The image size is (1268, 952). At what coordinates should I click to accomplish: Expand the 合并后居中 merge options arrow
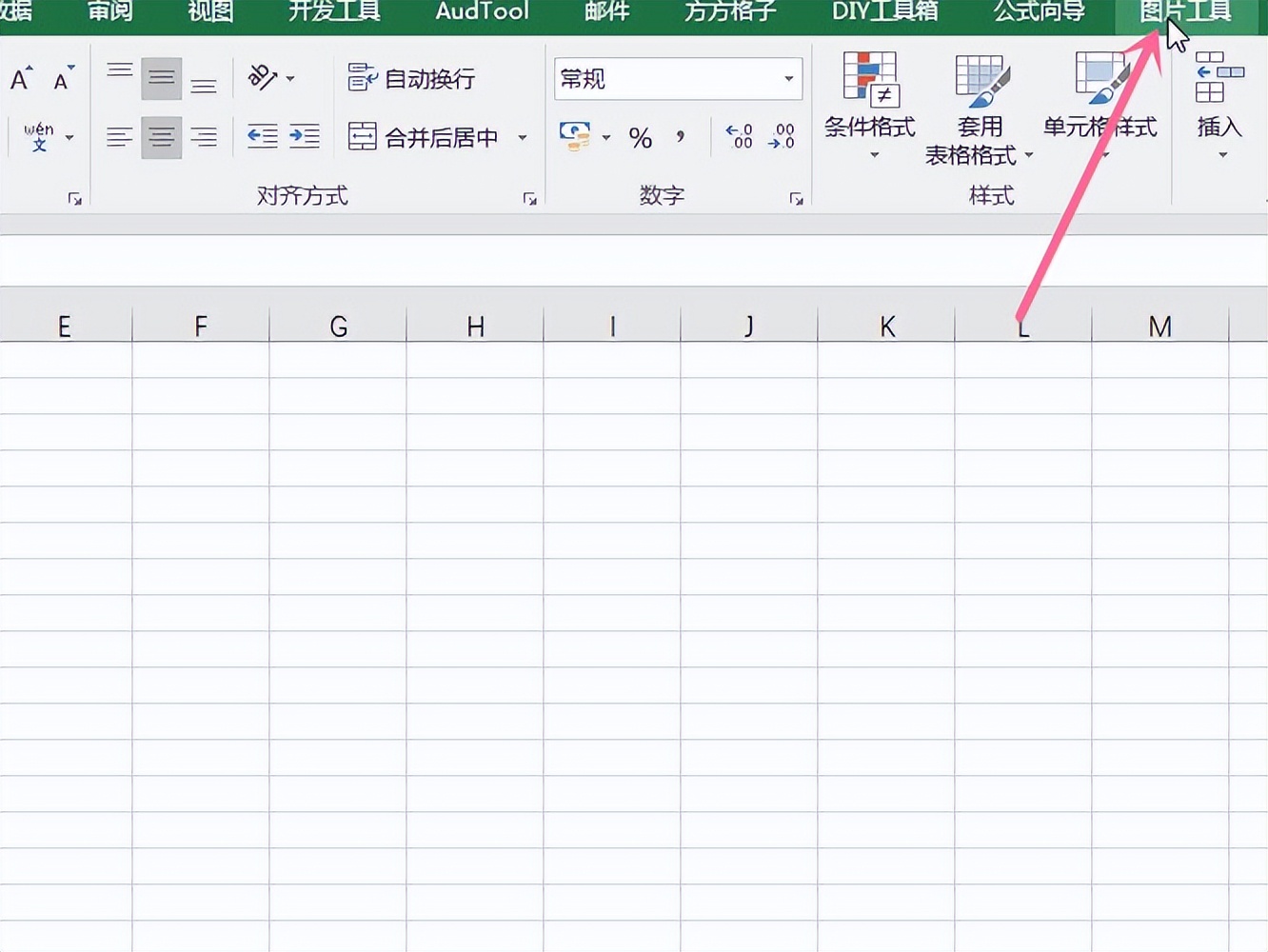click(523, 137)
